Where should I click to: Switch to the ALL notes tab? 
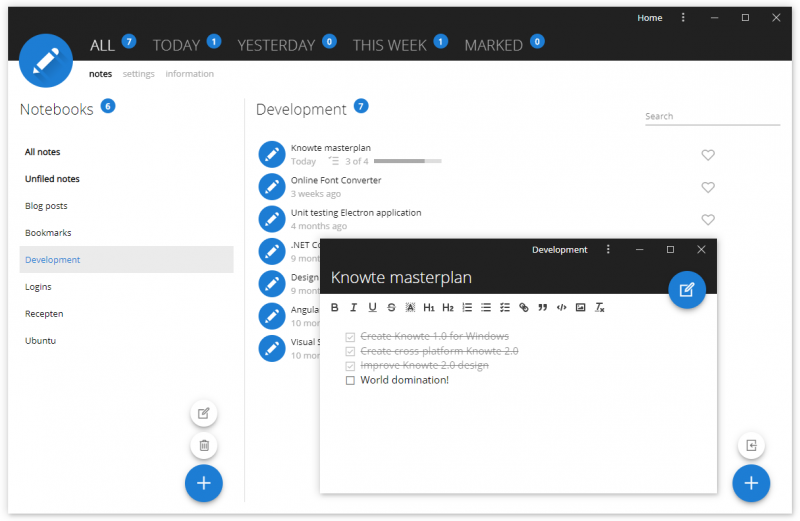tap(103, 45)
